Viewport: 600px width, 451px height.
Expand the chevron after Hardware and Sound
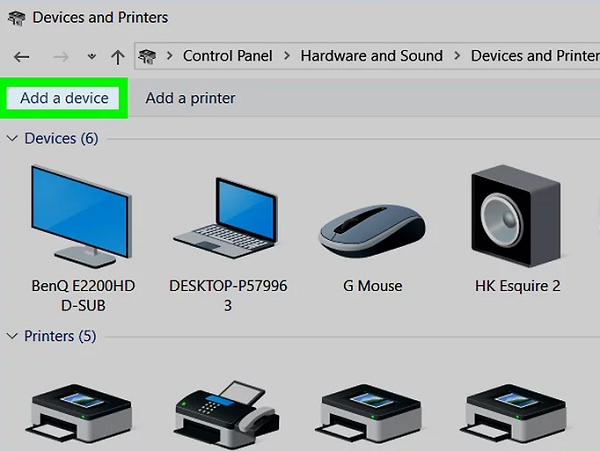point(457,56)
